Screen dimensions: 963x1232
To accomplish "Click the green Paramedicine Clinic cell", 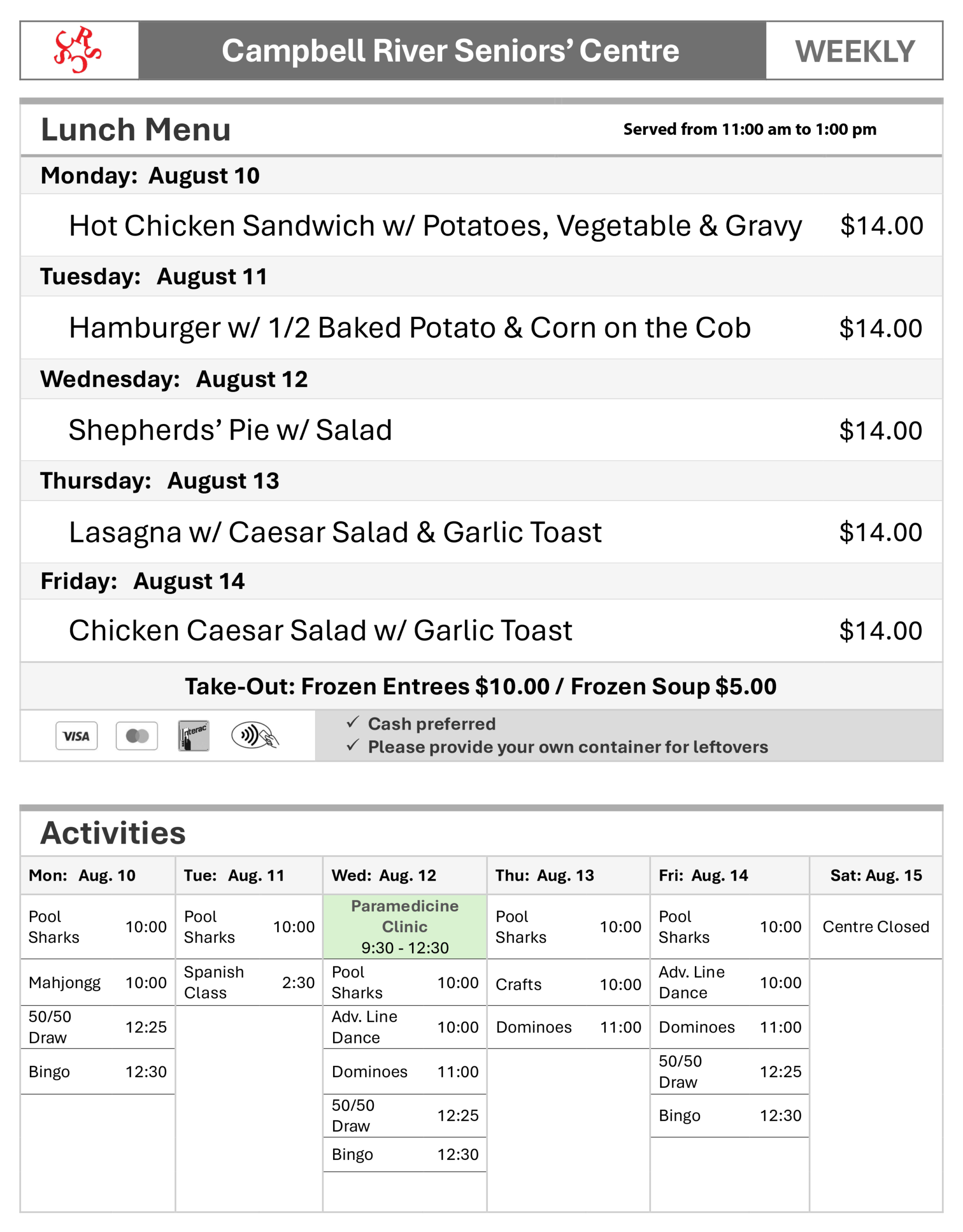I will pos(405,926).
